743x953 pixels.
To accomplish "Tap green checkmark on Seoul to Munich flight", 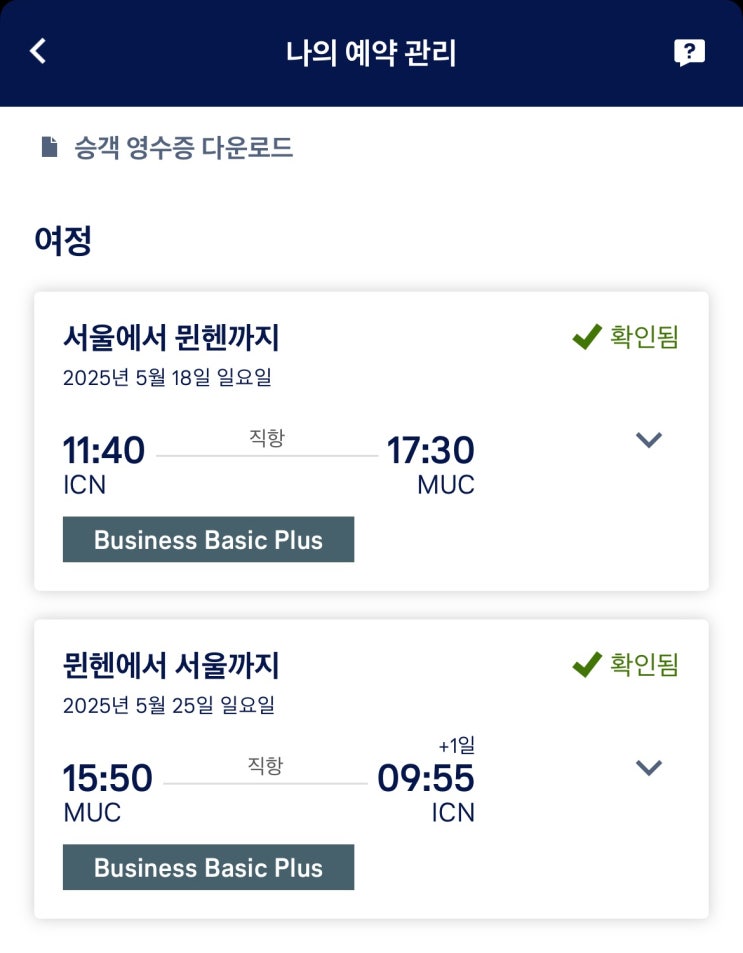I will (x=587, y=338).
